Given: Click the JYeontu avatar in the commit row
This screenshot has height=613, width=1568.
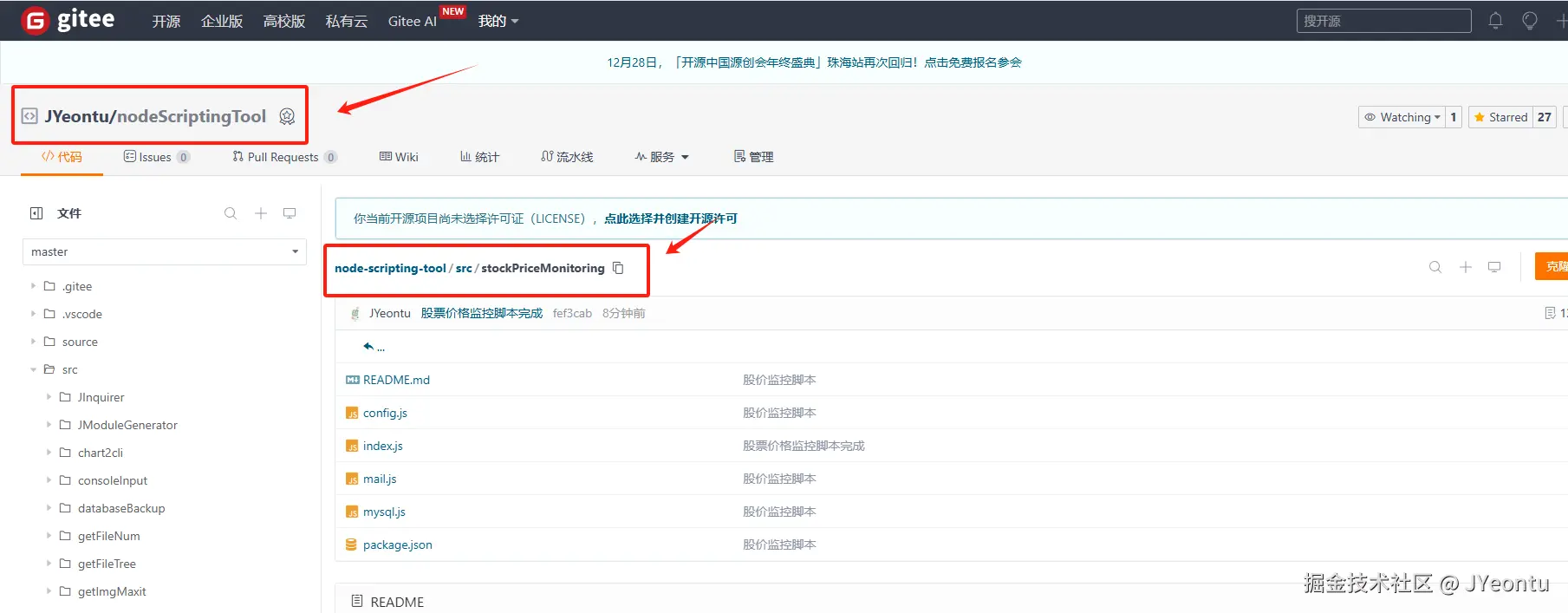Looking at the screenshot, I should (355, 313).
